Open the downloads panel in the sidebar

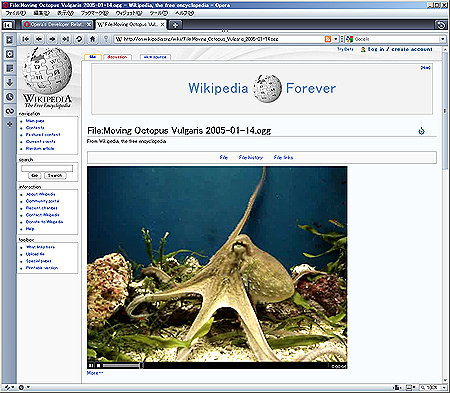pyautogui.click(x=10, y=83)
